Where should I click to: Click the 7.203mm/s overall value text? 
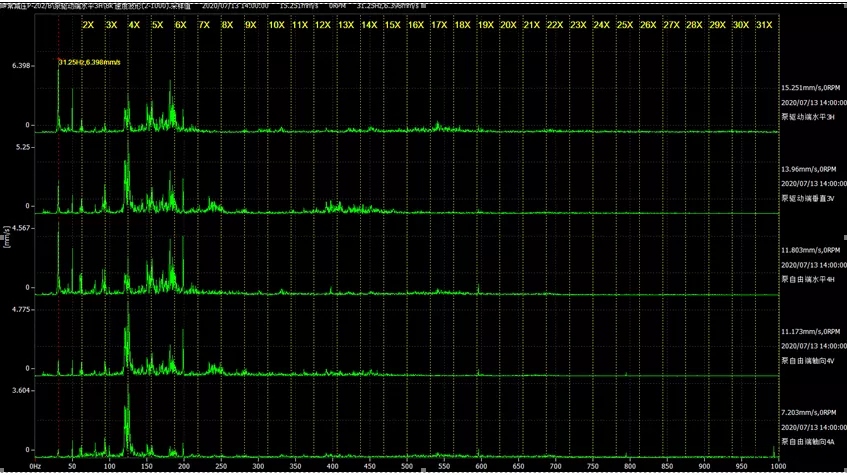[811, 412]
